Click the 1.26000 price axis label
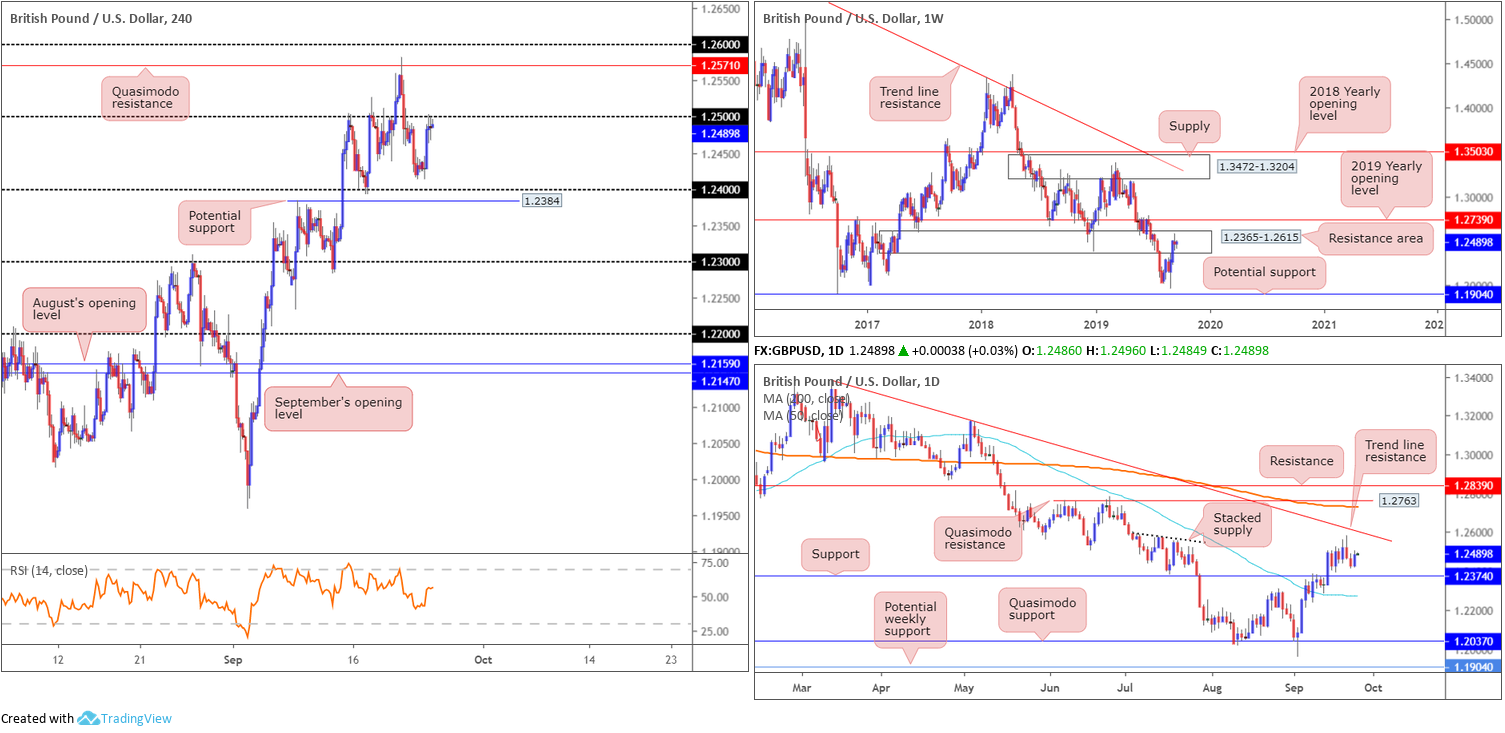The width and height of the screenshot is (1505, 733). pos(718,45)
